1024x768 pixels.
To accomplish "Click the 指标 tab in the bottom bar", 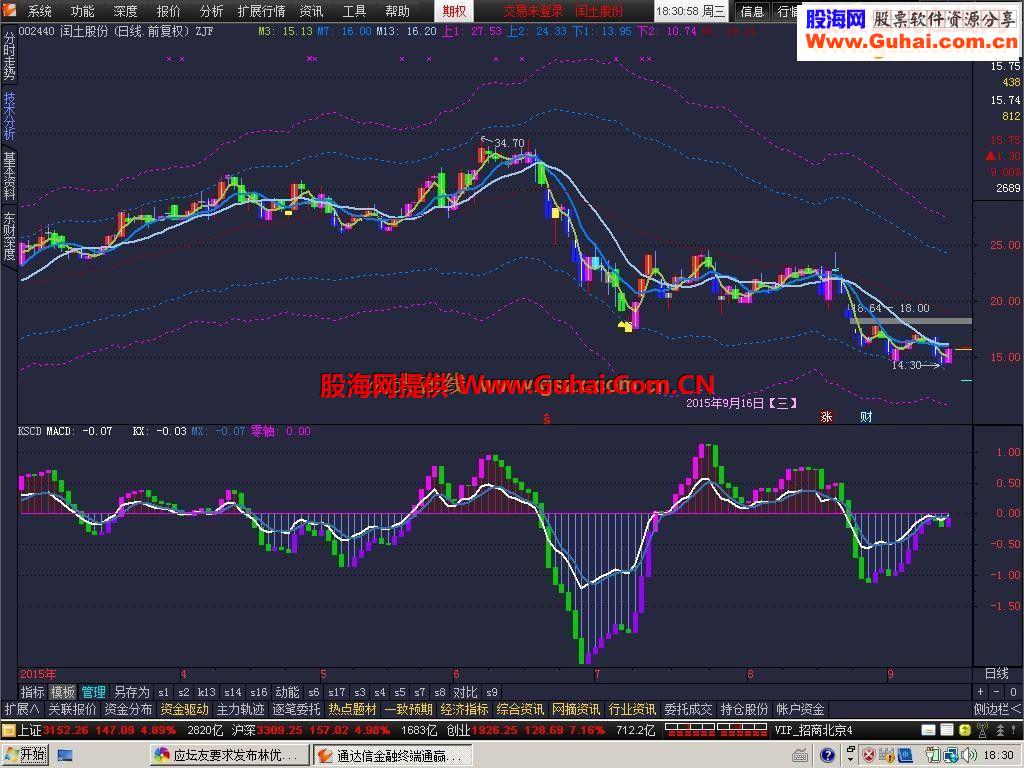I will [32, 692].
